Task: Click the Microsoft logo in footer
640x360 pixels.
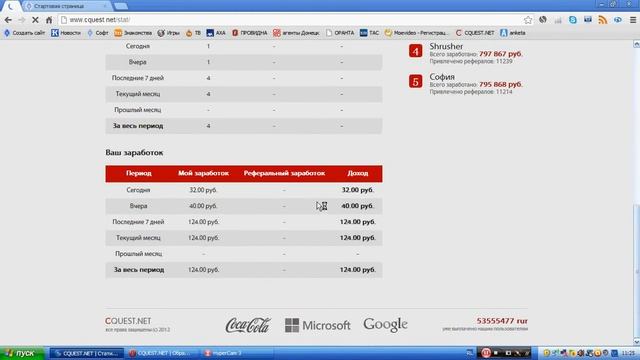Action: [x=318, y=325]
